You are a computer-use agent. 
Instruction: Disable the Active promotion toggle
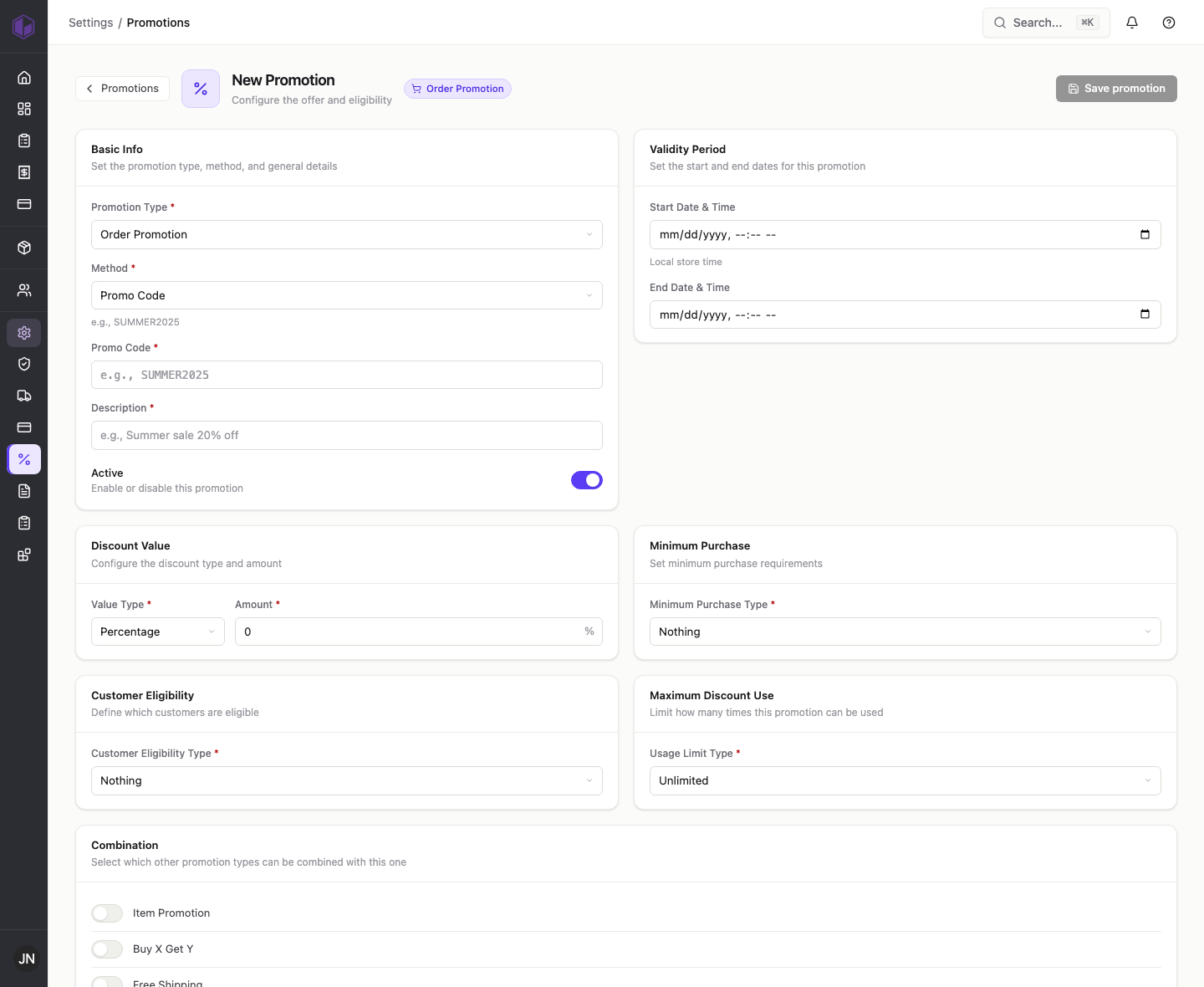[x=587, y=480]
